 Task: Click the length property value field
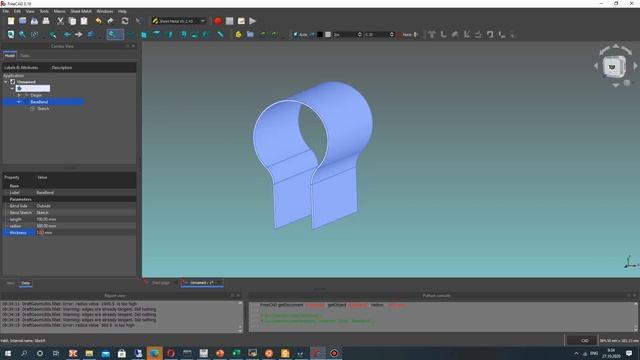coord(86,219)
